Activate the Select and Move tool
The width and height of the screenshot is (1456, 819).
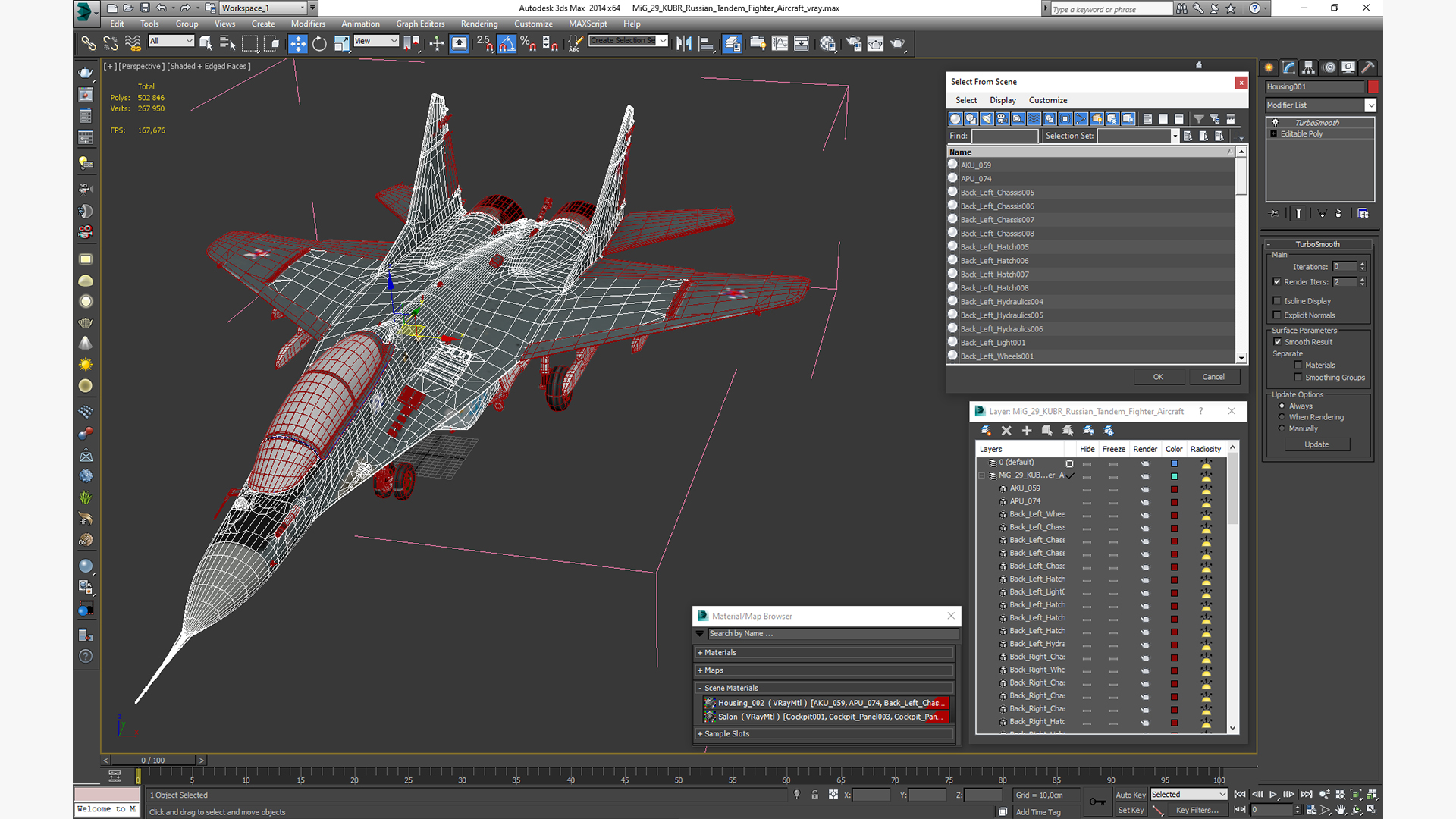tap(297, 44)
